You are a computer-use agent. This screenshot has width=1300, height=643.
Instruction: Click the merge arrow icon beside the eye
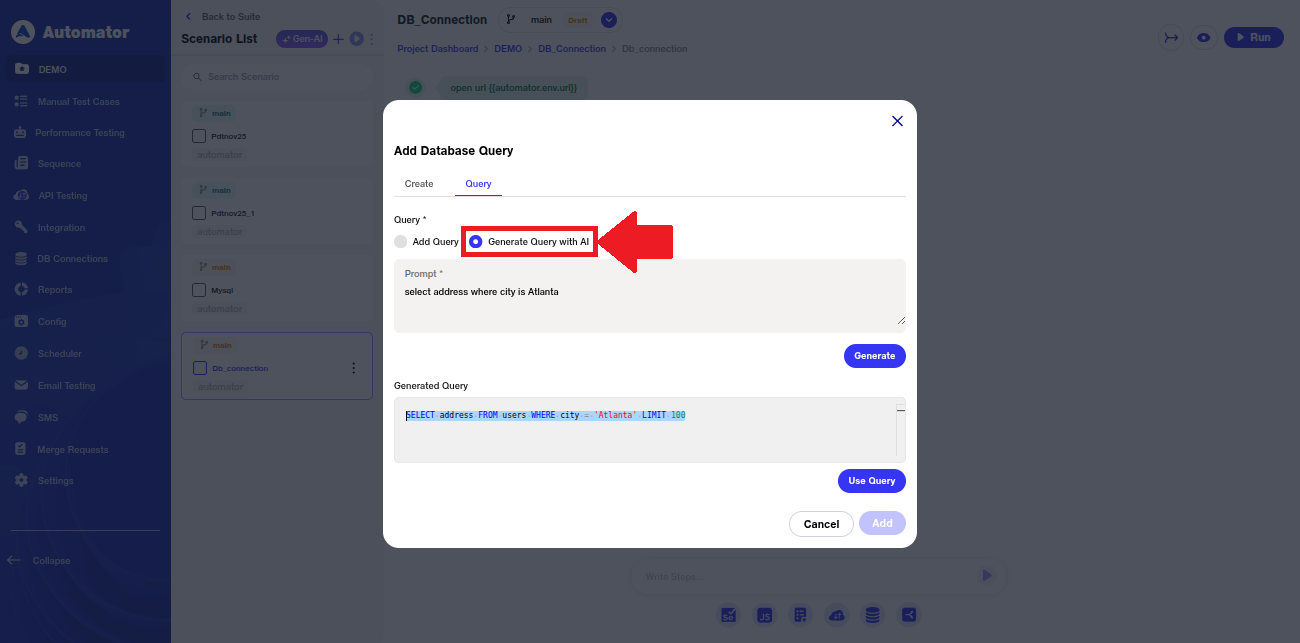[1170, 37]
